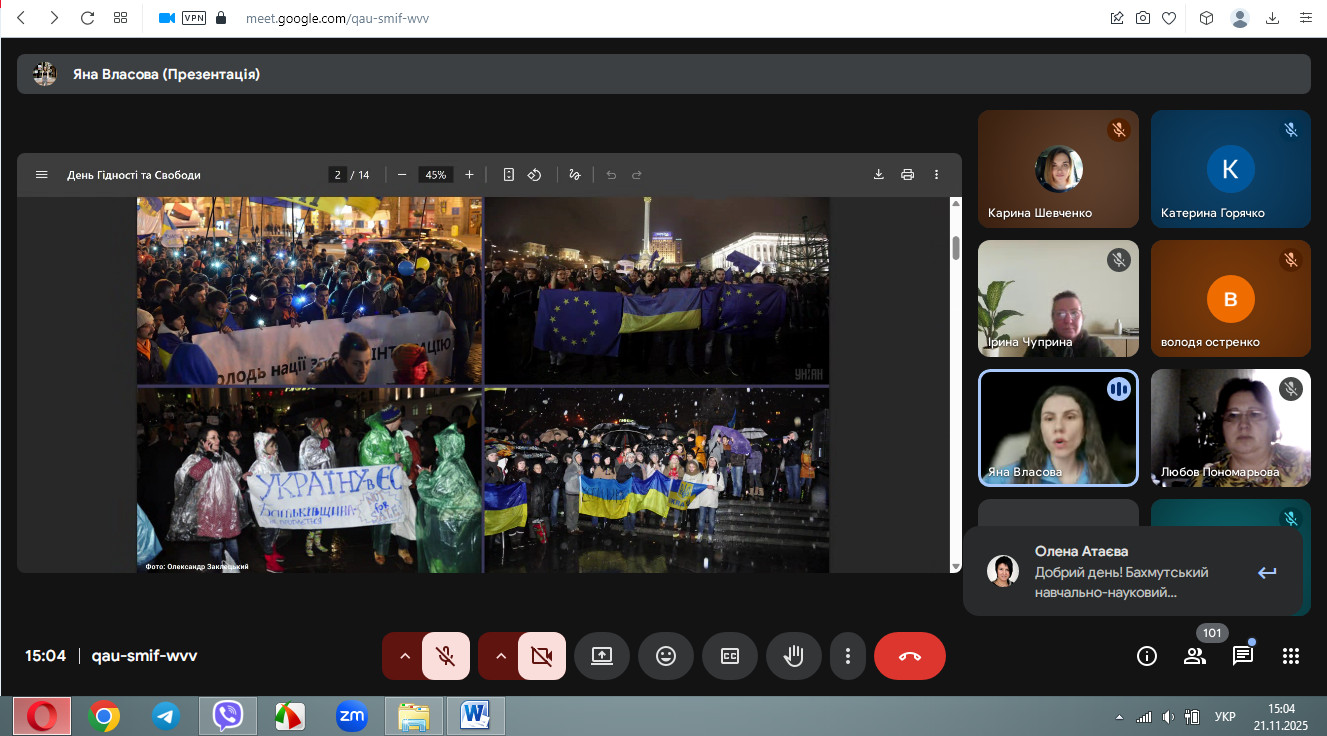The image size is (1327, 736).
Task: Click the red Leave call button
Action: pyautogui.click(x=909, y=656)
